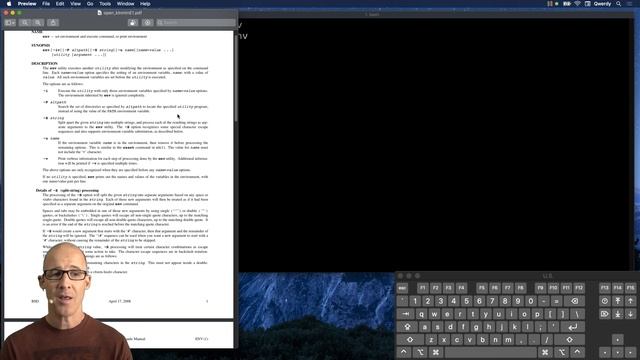Click the right command key on keyboard viewer
This screenshot has height=360, width=640.
[545, 352]
